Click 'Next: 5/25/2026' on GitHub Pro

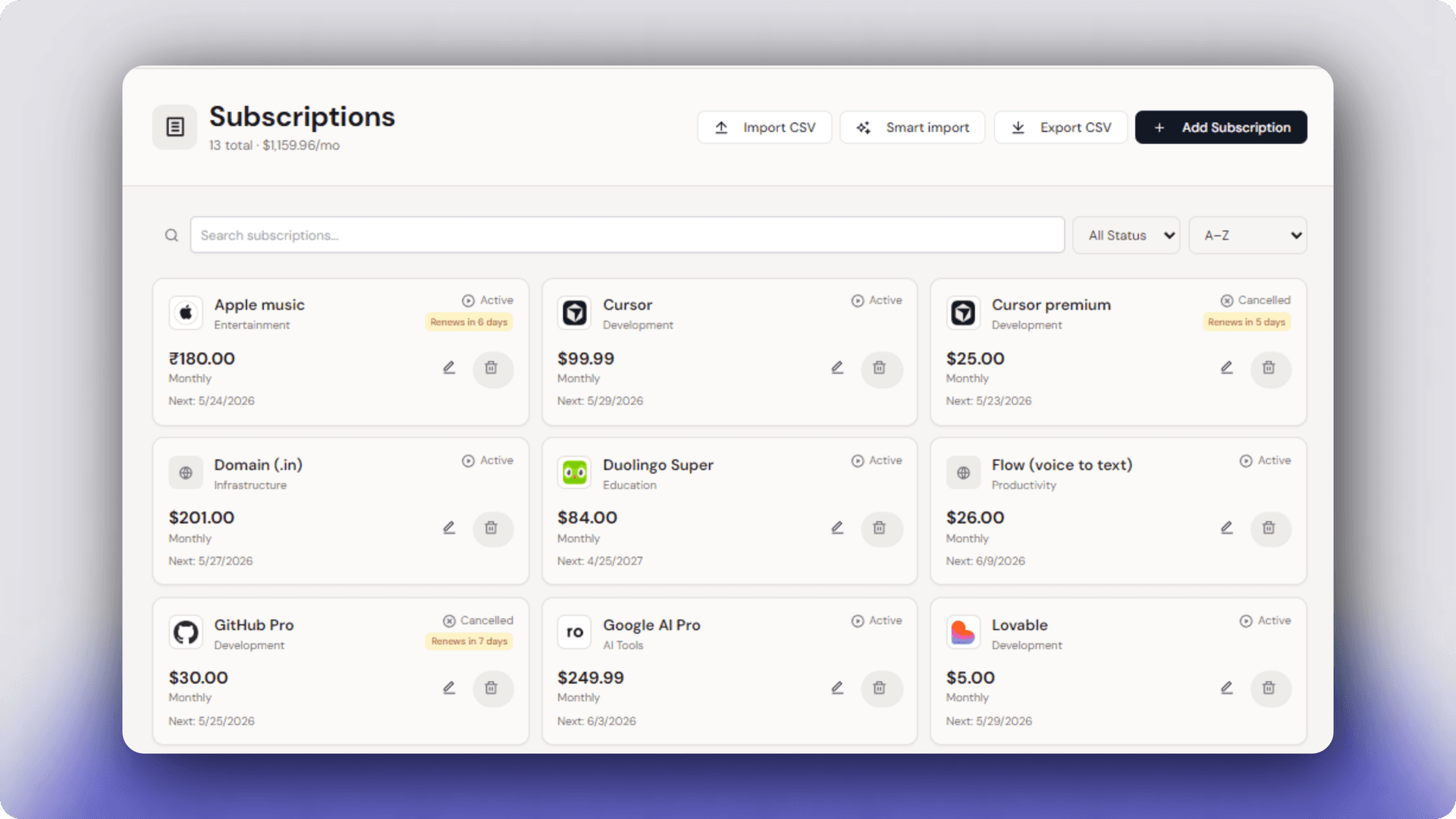click(x=212, y=721)
